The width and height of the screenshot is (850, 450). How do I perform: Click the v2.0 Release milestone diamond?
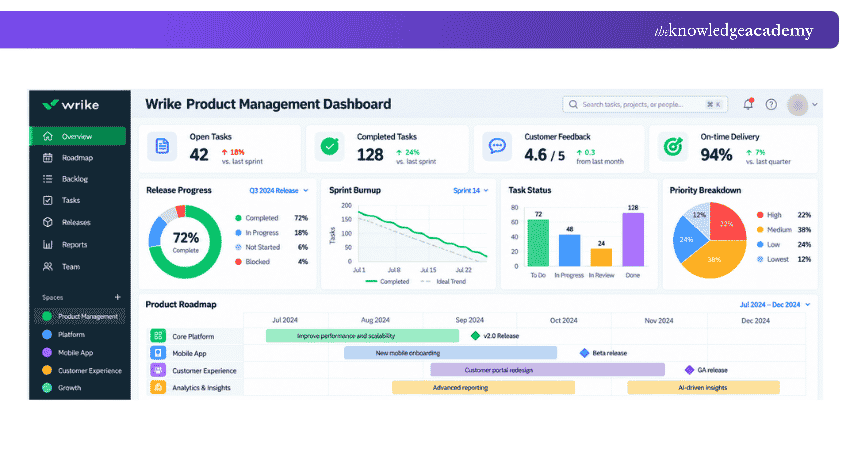pos(475,336)
